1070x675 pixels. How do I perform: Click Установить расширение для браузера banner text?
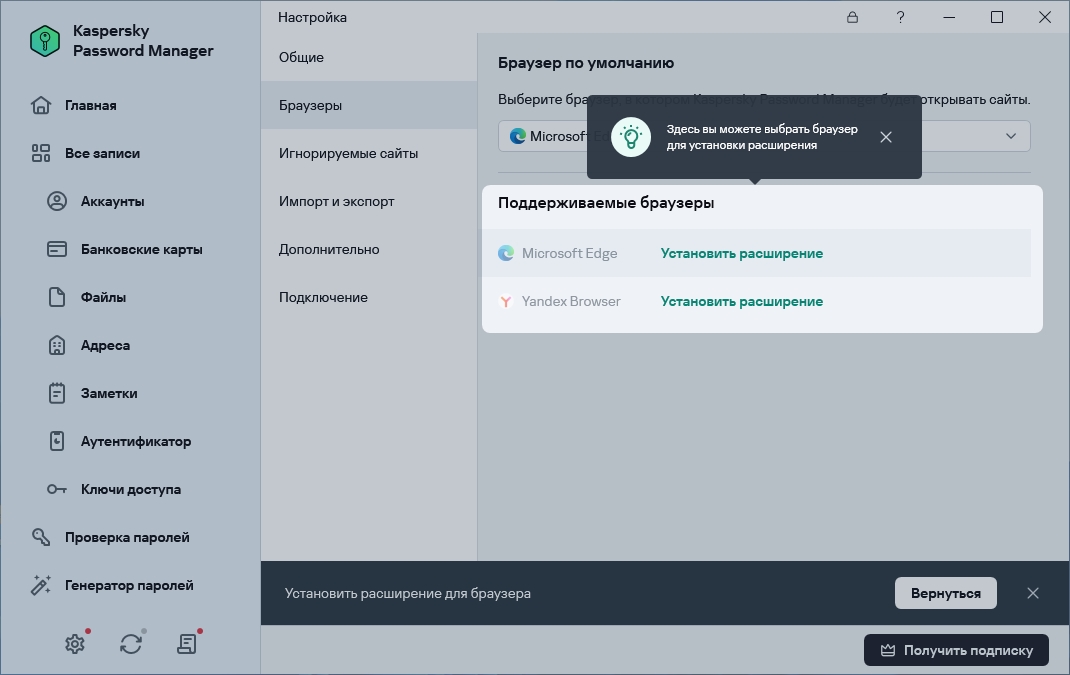(x=407, y=593)
